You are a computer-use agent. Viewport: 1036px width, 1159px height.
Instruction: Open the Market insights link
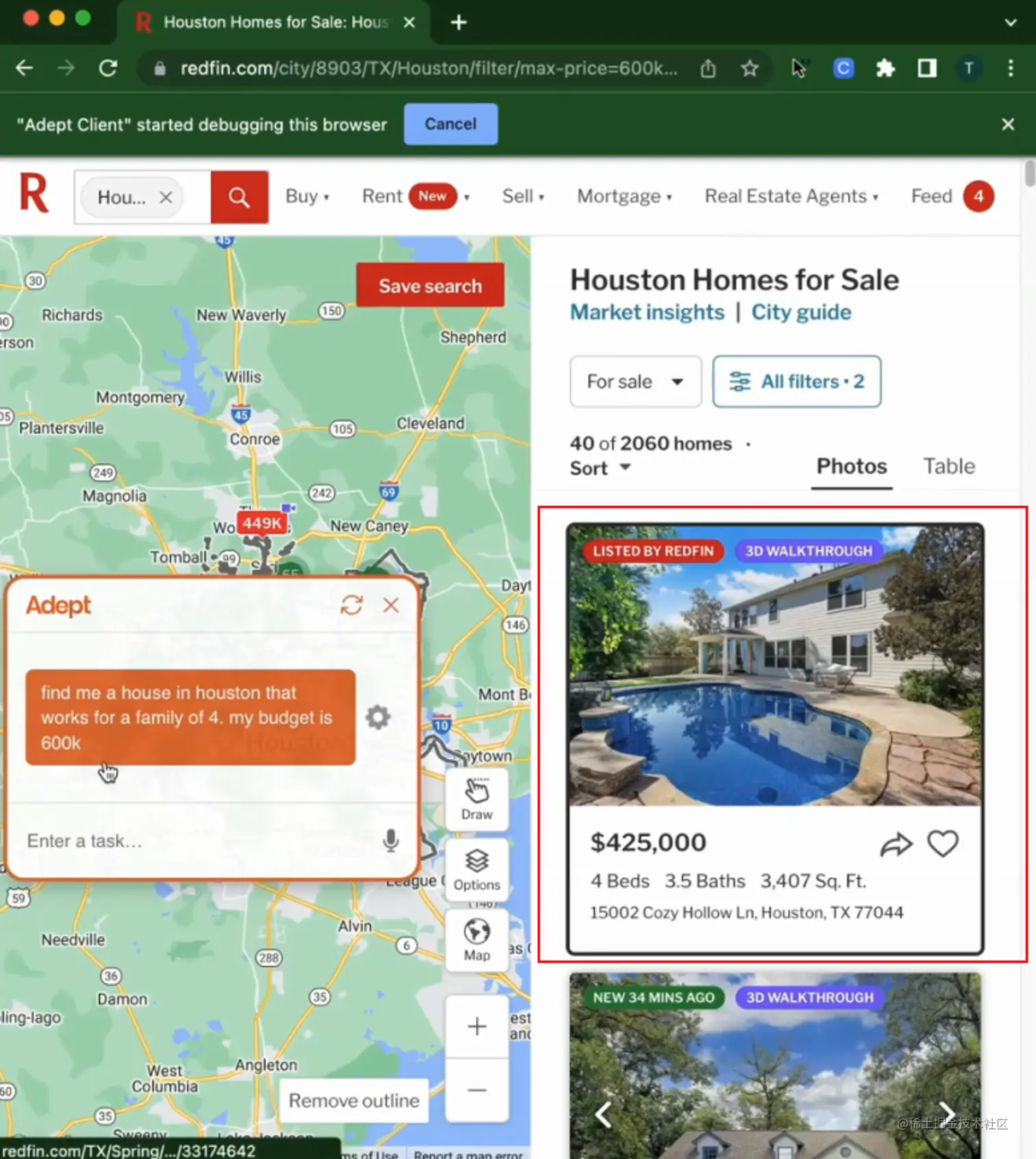(647, 313)
